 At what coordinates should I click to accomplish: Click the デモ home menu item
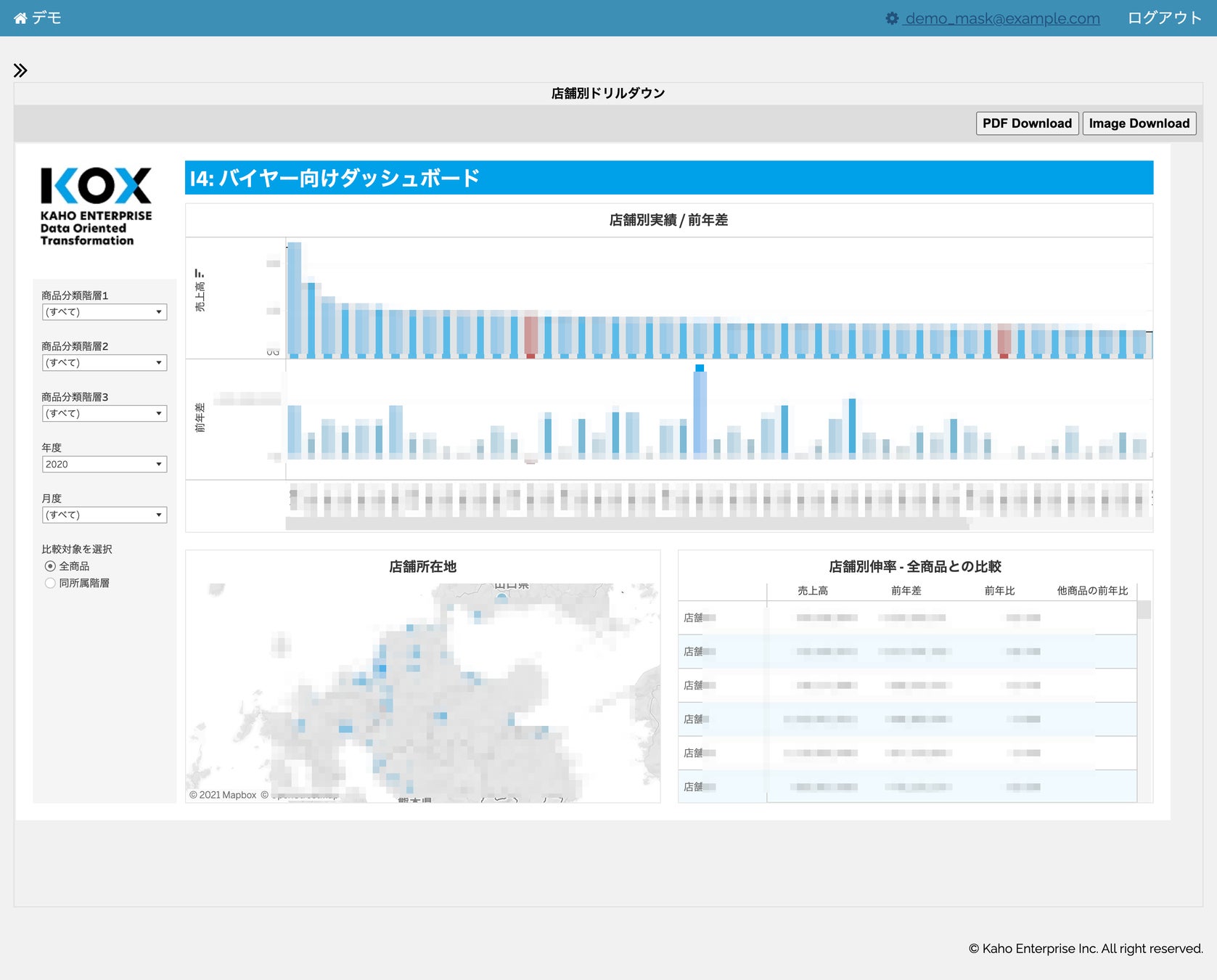coord(46,18)
